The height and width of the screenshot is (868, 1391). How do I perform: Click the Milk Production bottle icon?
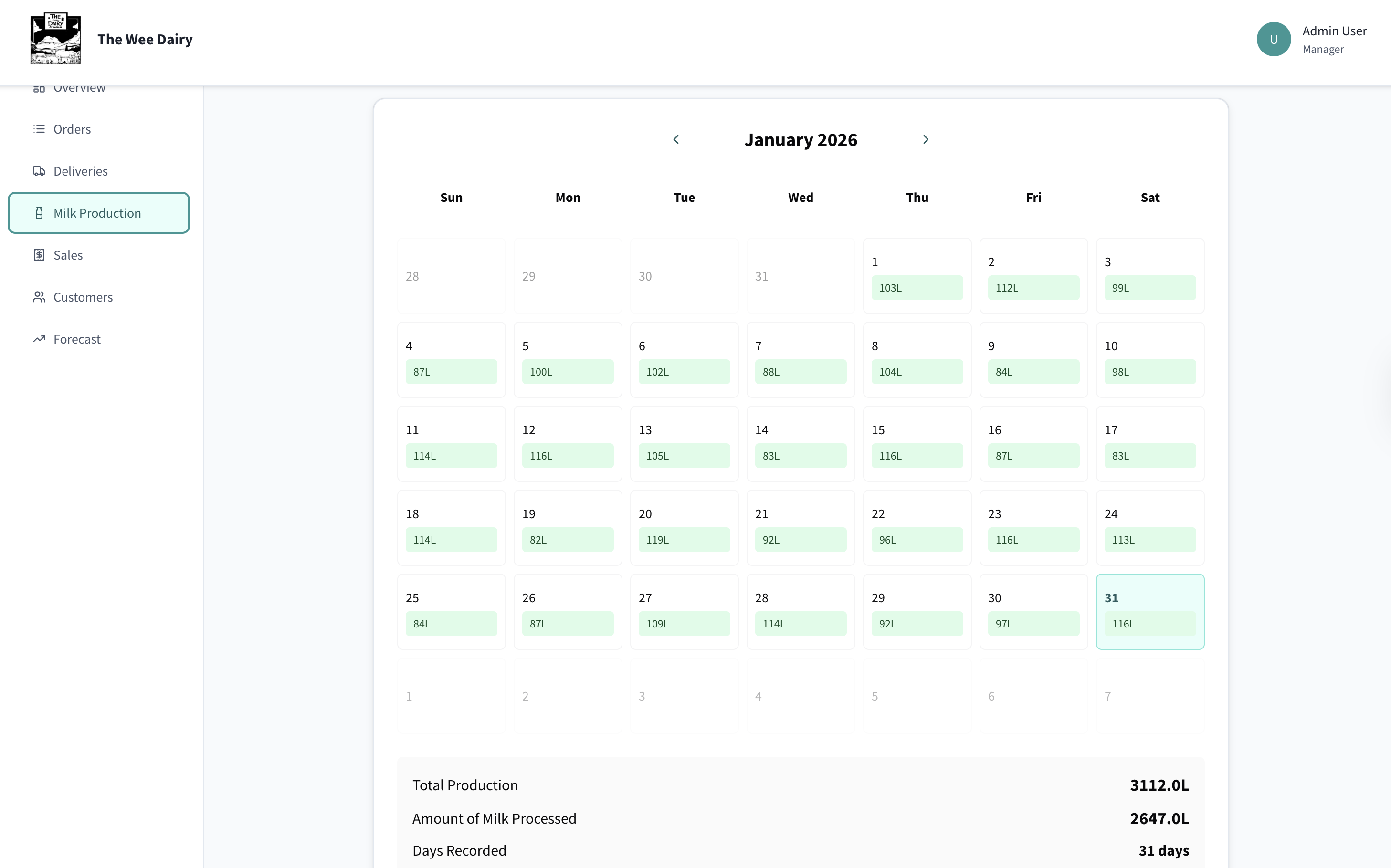point(39,213)
